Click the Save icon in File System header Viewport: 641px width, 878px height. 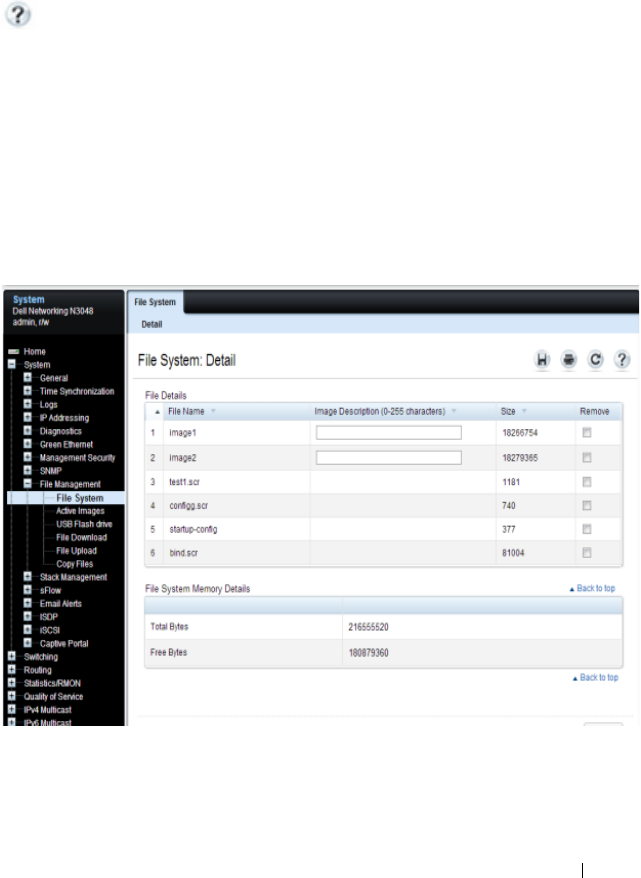pyautogui.click(x=542, y=359)
